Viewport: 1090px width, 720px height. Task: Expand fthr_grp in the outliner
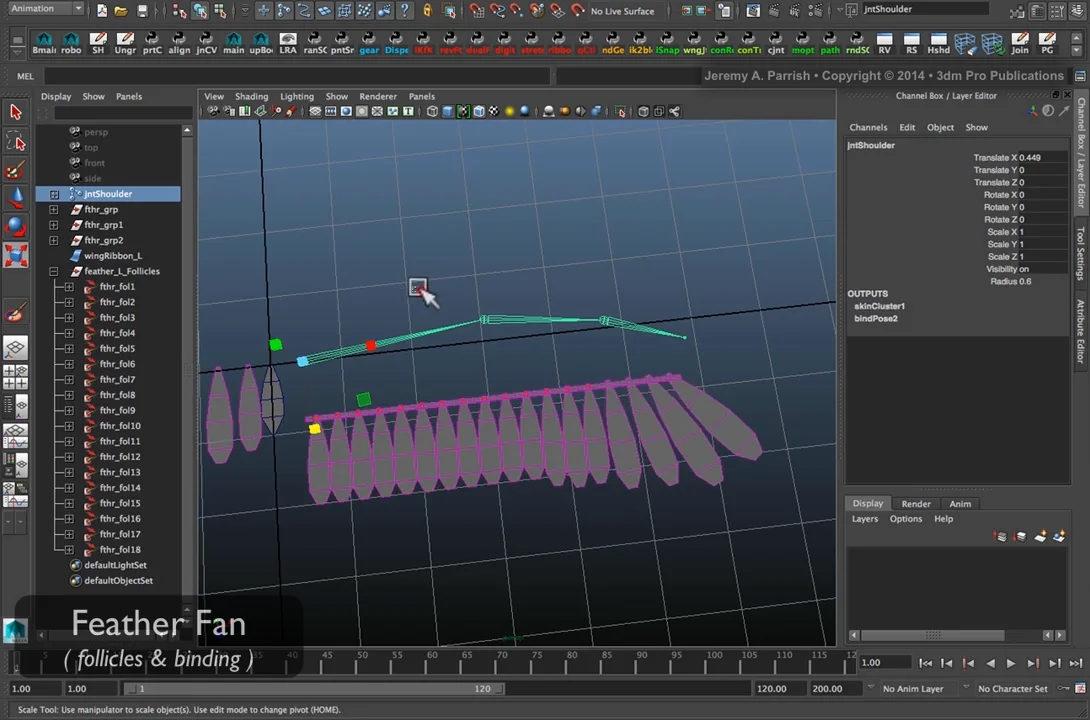(54, 209)
